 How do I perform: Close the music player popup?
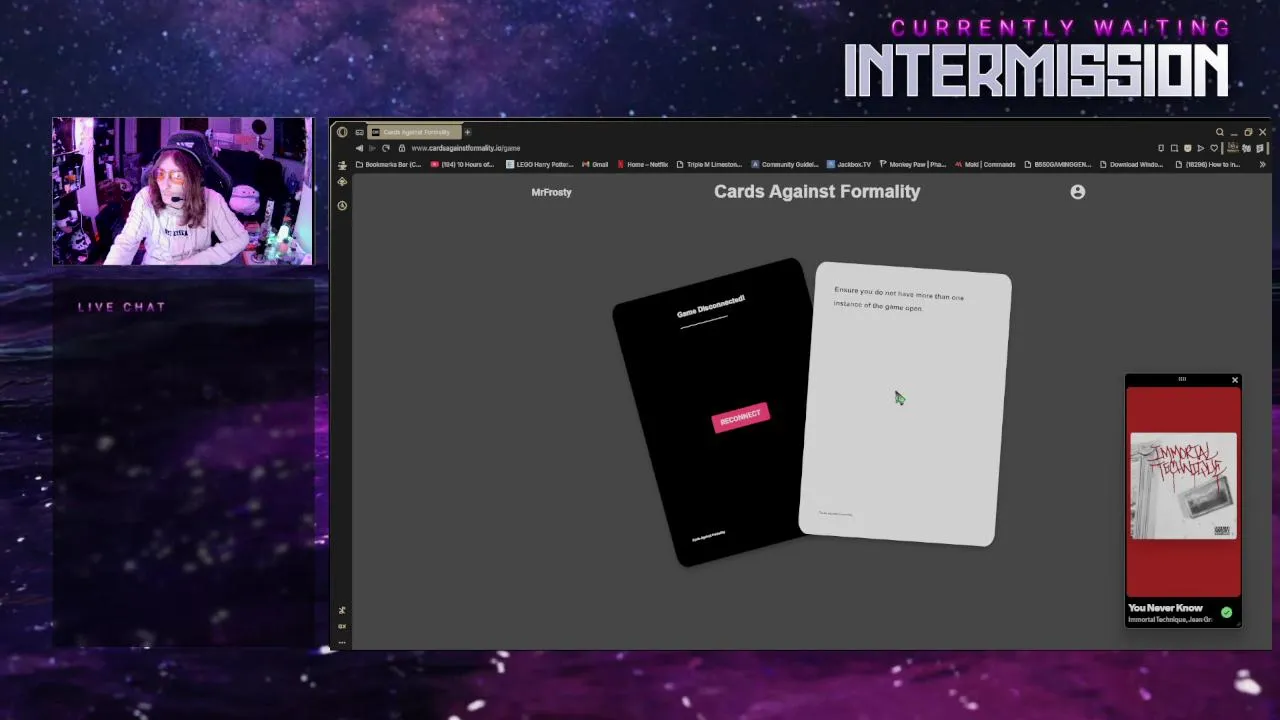(x=1235, y=380)
